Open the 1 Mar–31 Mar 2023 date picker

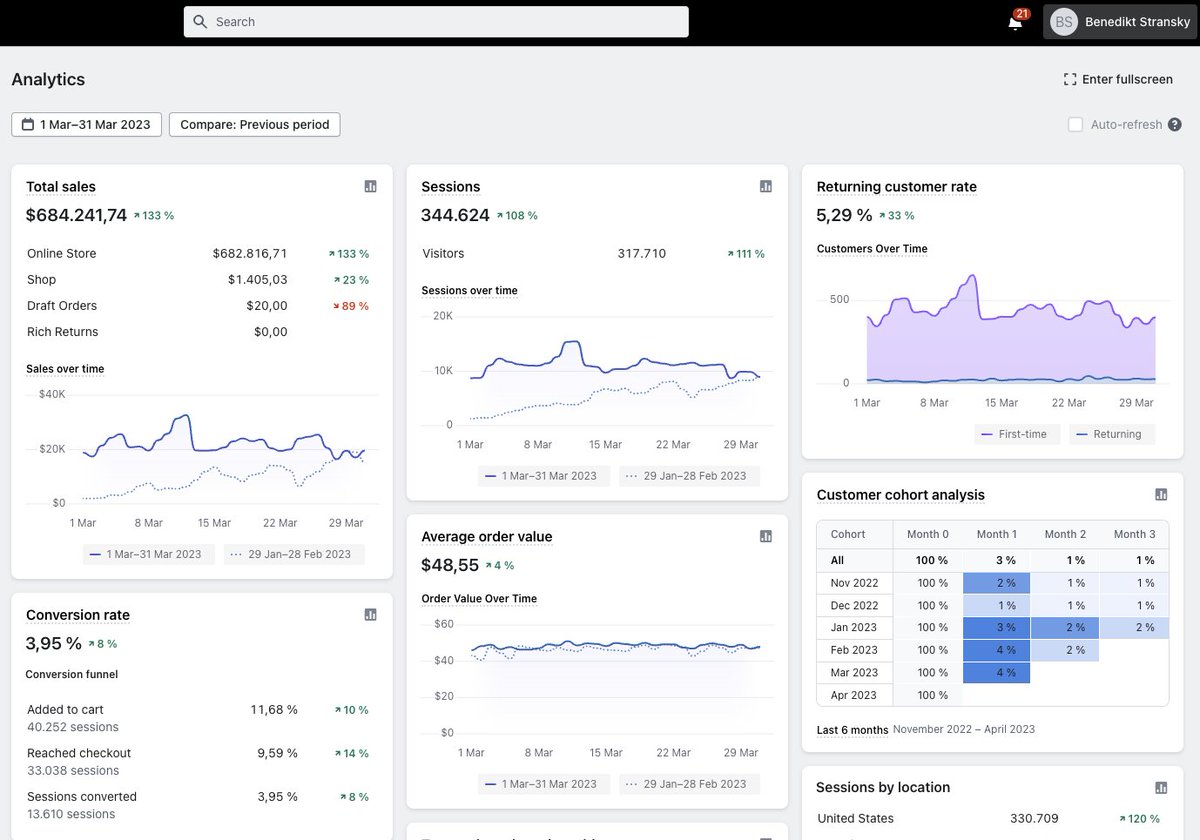coord(87,125)
